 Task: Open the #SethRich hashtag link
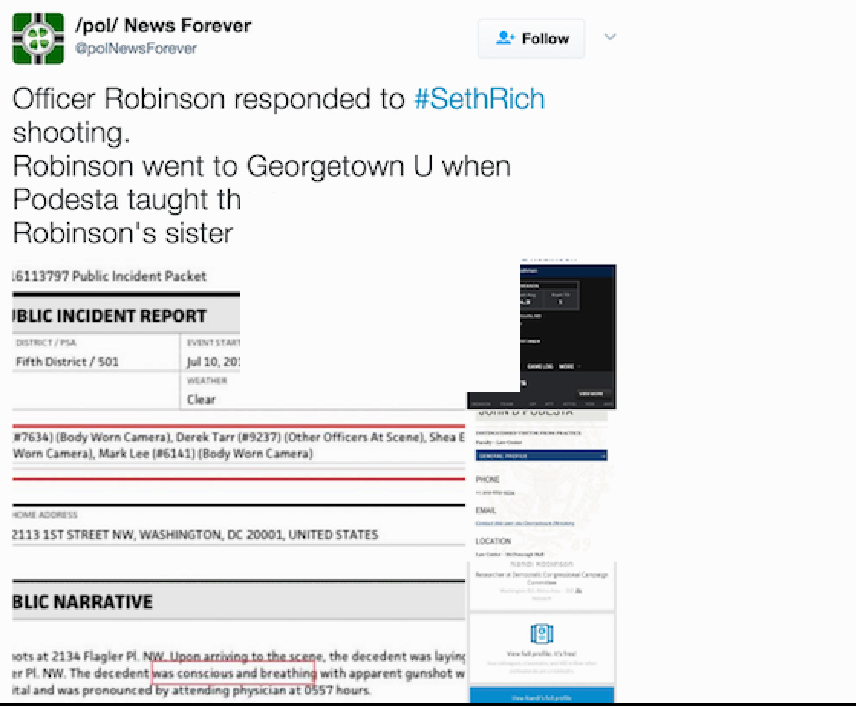click(479, 99)
